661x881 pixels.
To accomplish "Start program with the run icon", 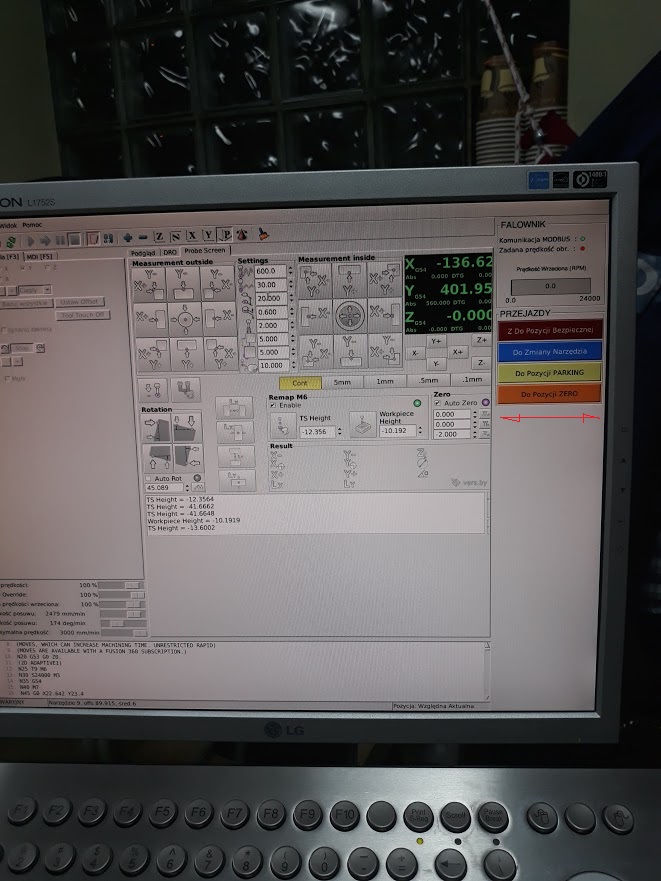I will click(x=30, y=240).
